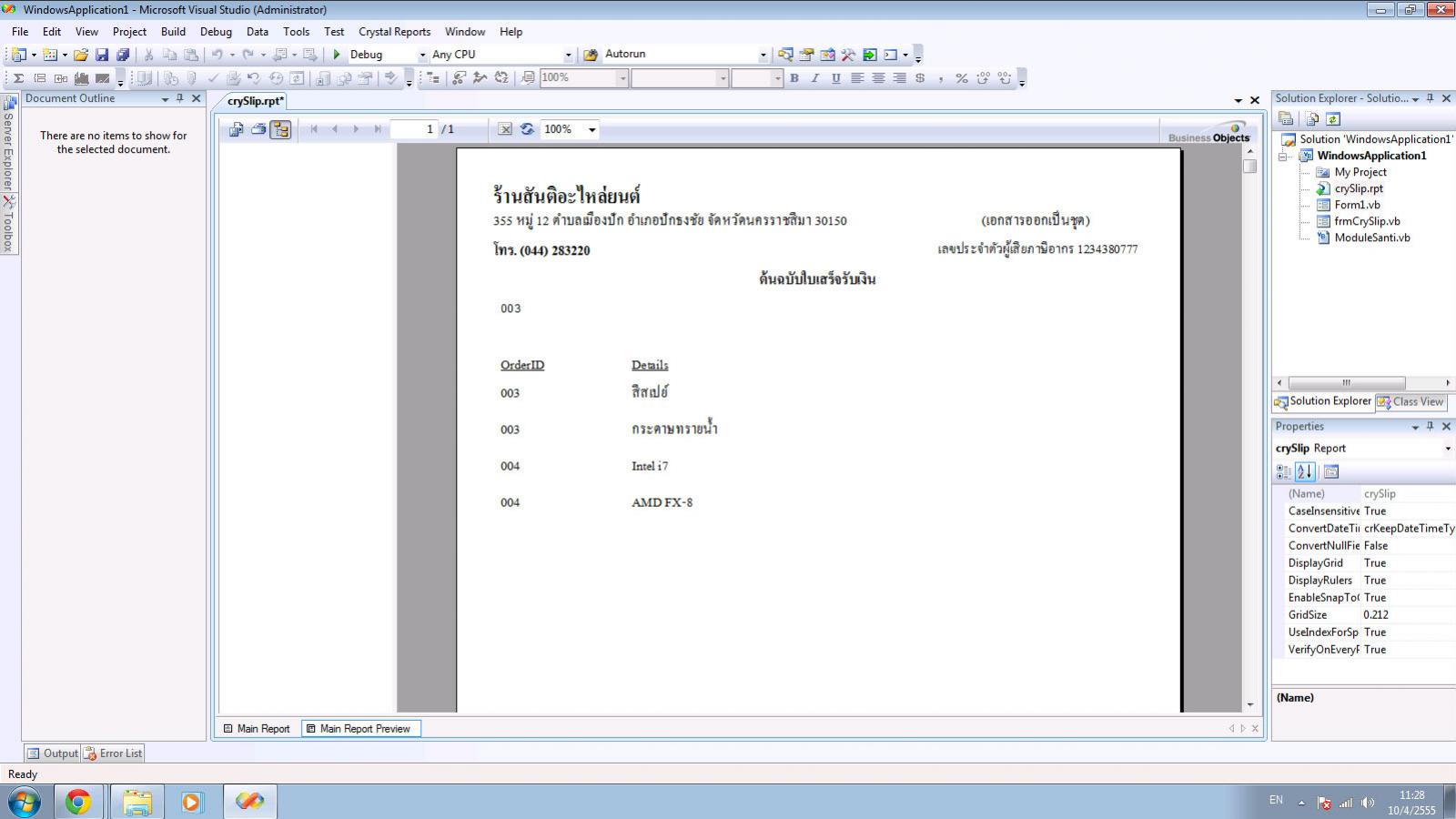Open Add New Item dropdown arrow
Screen dimensions: 1456x819
(x=65, y=55)
